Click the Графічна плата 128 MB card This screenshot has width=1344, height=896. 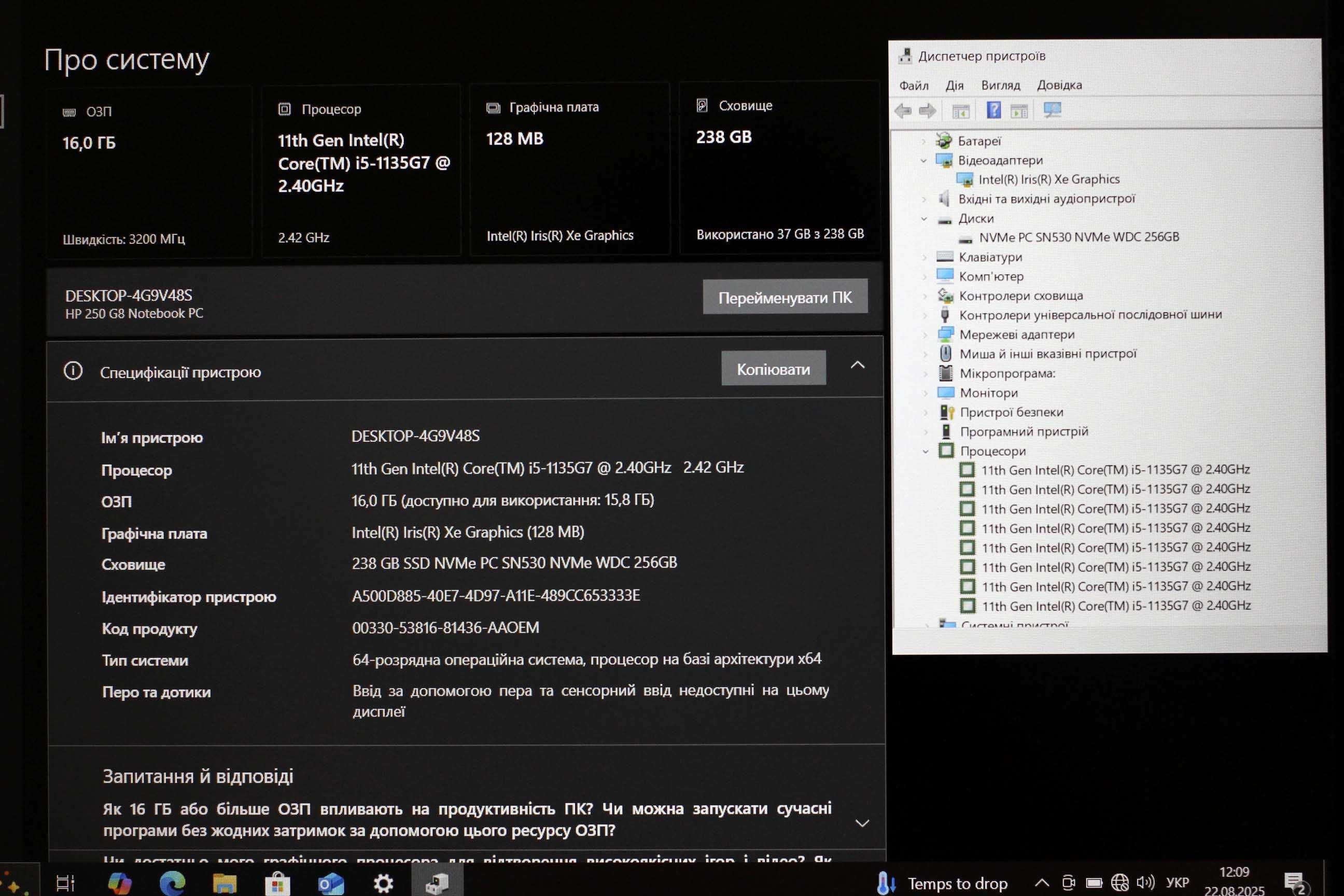pyautogui.click(x=569, y=169)
